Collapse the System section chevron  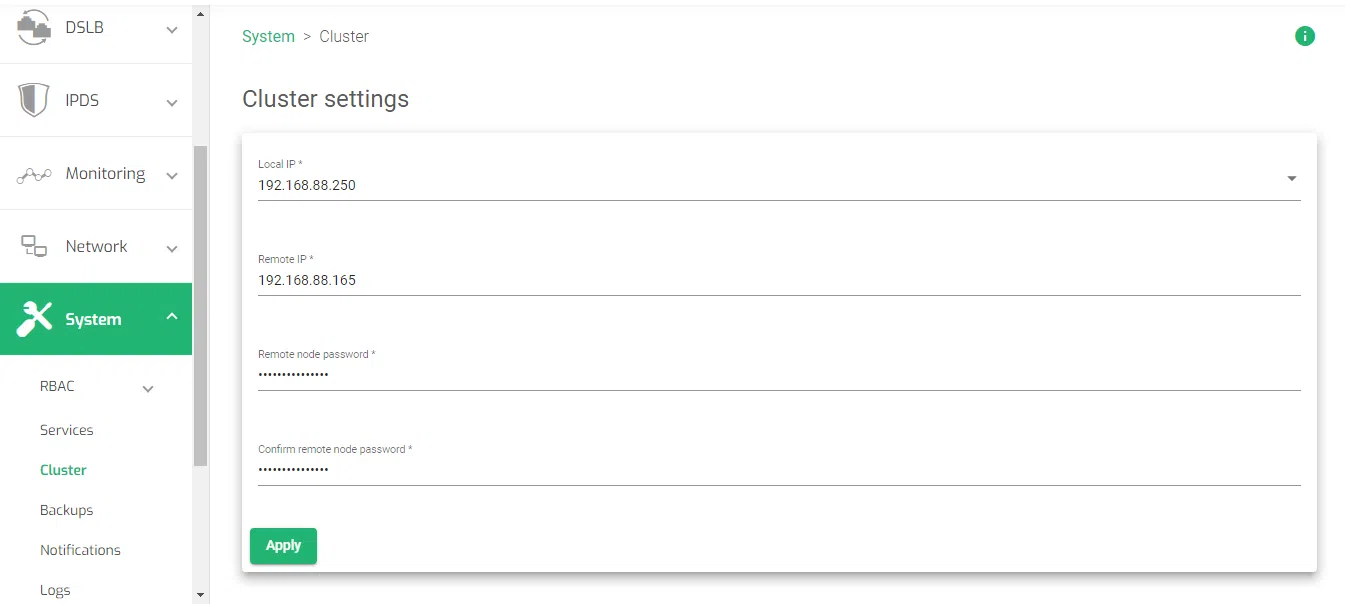[172, 317]
